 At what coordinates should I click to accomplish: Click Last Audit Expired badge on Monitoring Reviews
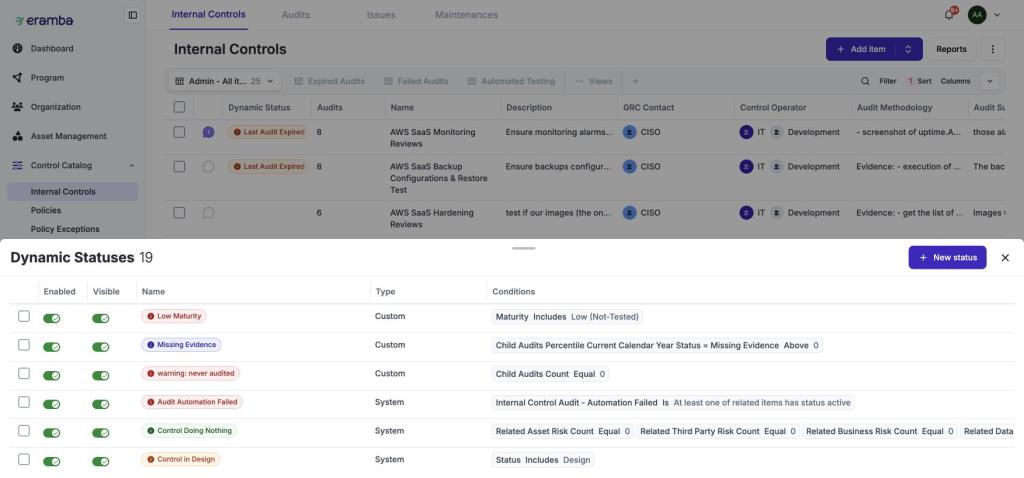coord(268,132)
